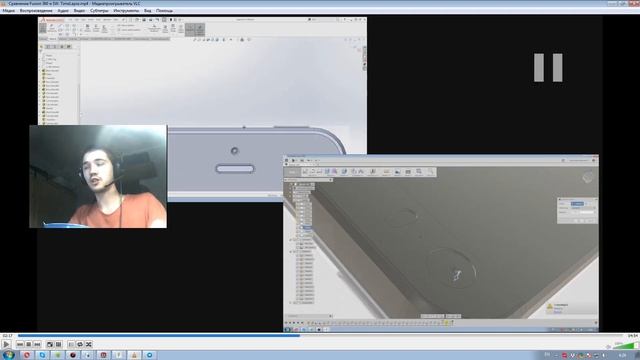640x360 pixels.
Task: Skip to next media track
Action: [37, 344]
